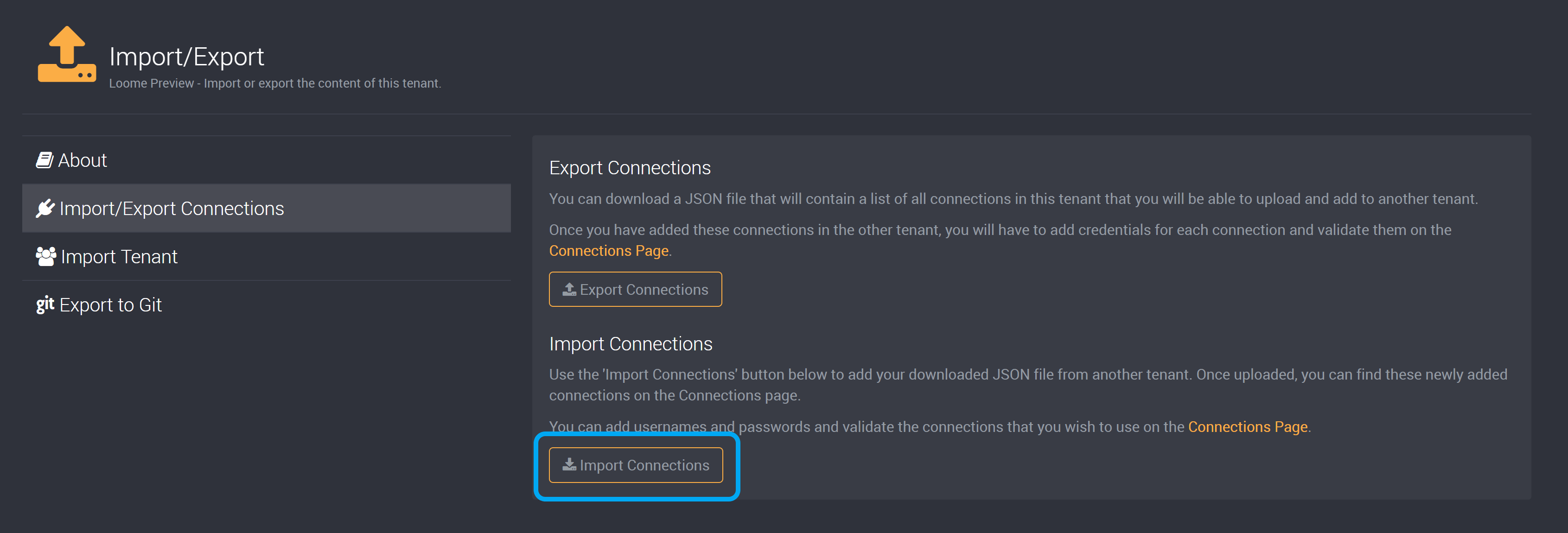Click the 'Use the Import Connections button' paragraph
Viewport: 1568px width, 533px height.
pos(1028,385)
